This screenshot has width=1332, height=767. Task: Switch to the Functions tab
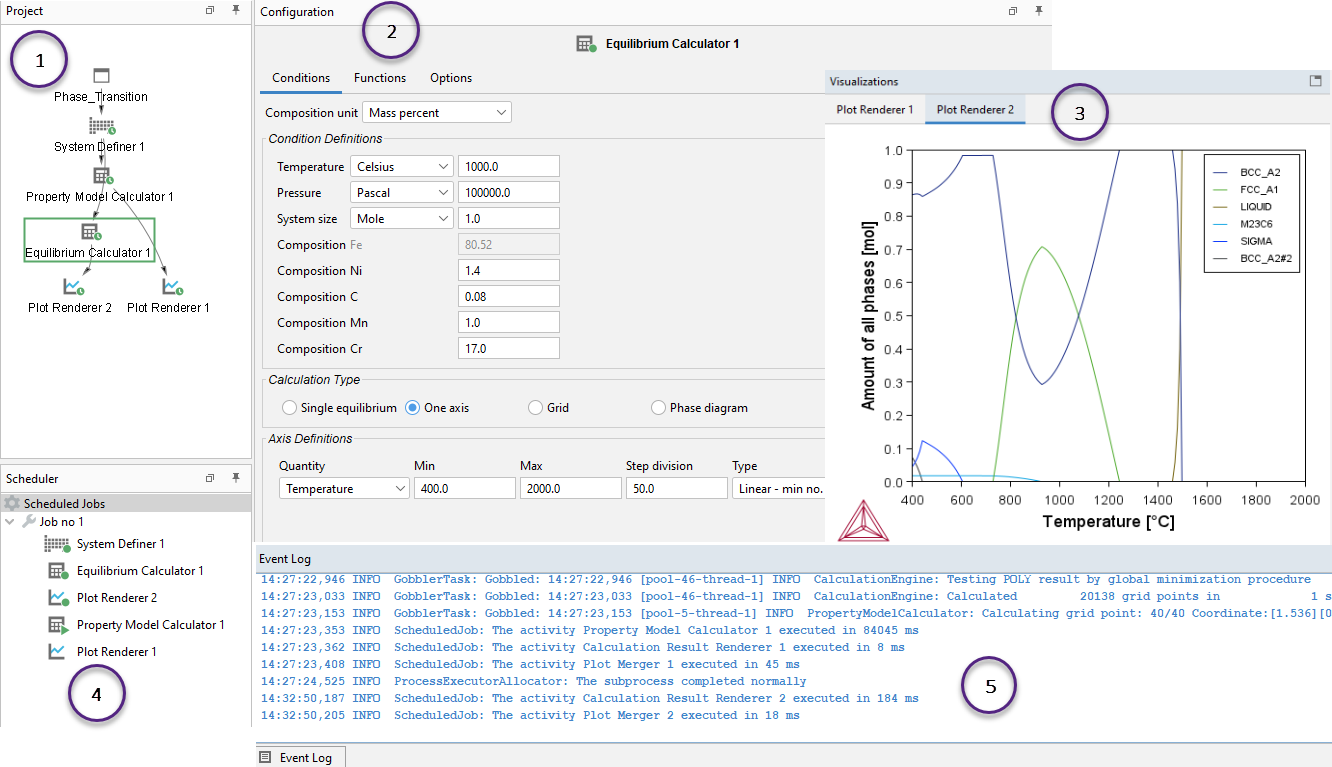[380, 78]
